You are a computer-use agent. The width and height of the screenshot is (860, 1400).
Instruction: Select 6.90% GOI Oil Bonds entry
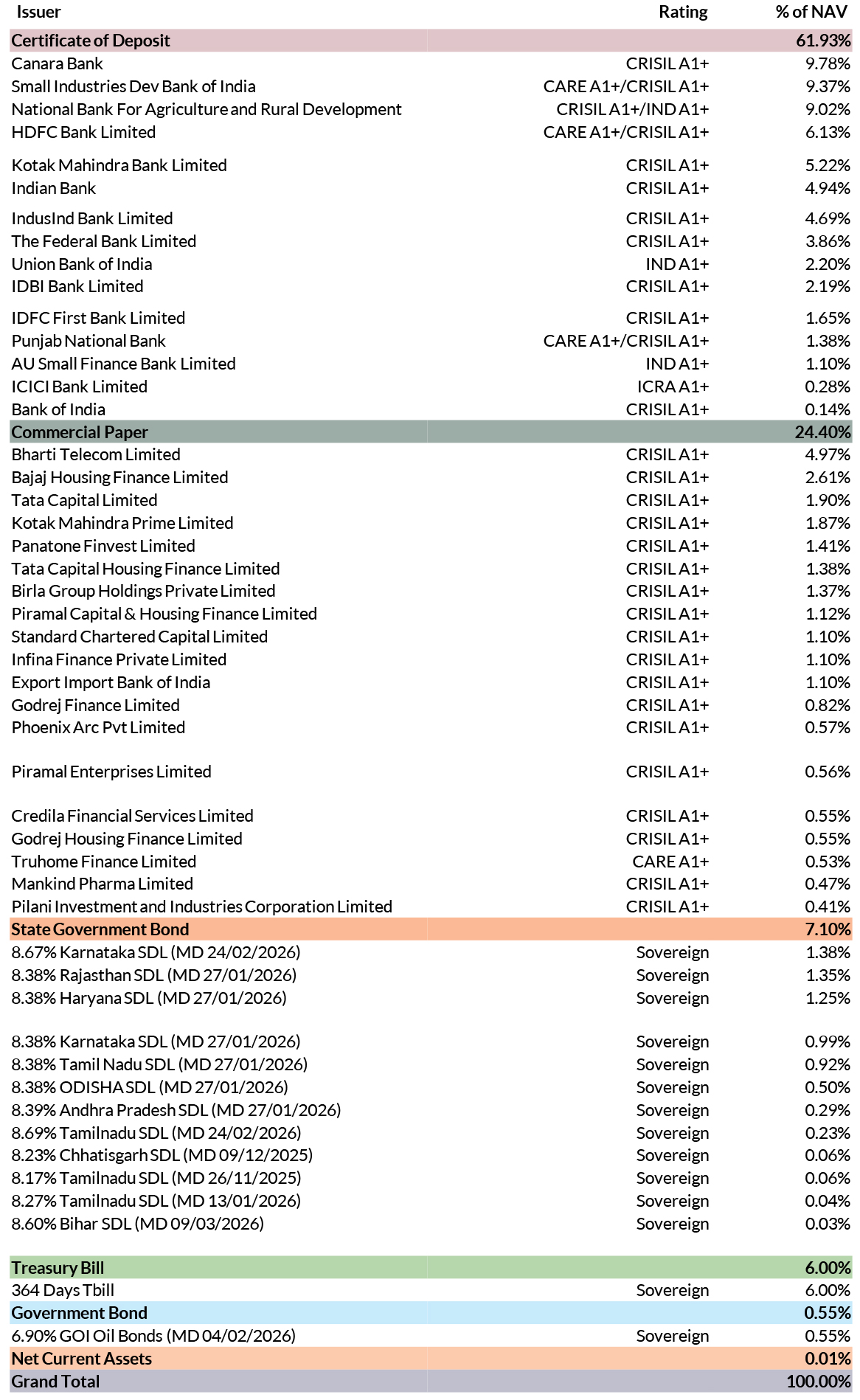153,1336
